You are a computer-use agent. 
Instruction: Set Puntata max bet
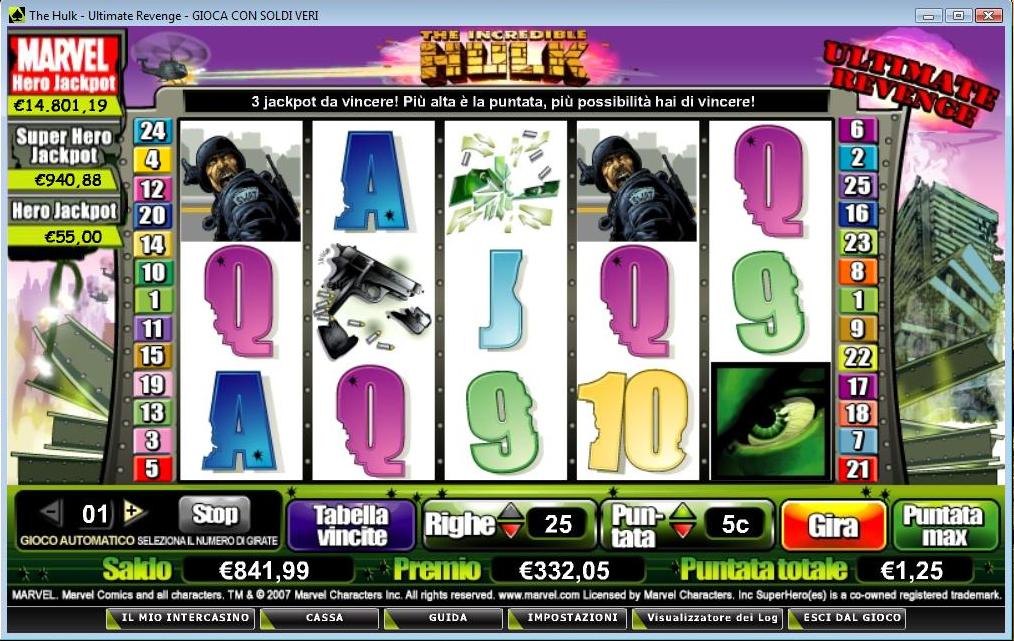(x=945, y=525)
